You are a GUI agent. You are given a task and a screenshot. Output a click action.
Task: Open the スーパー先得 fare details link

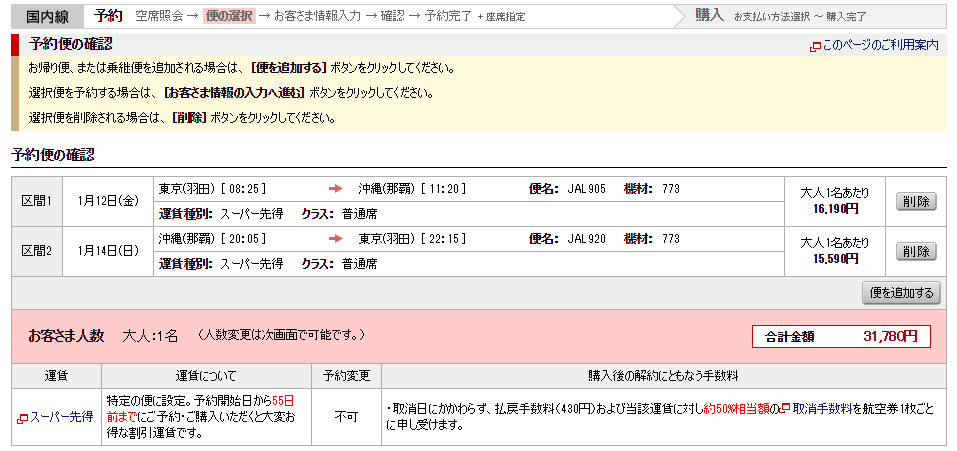click(61, 417)
